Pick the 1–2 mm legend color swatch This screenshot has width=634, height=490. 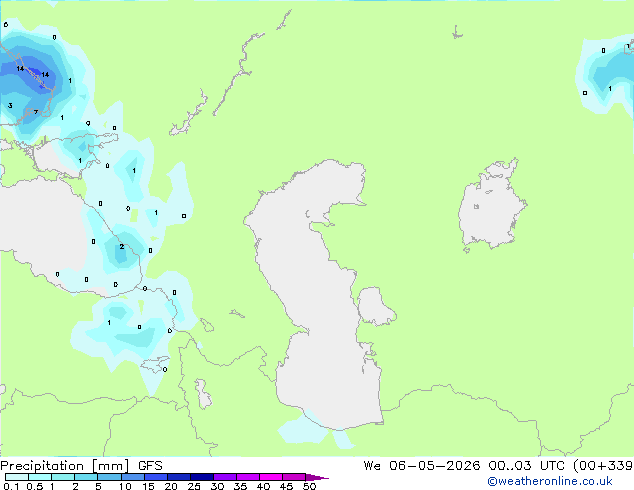[63, 477]
